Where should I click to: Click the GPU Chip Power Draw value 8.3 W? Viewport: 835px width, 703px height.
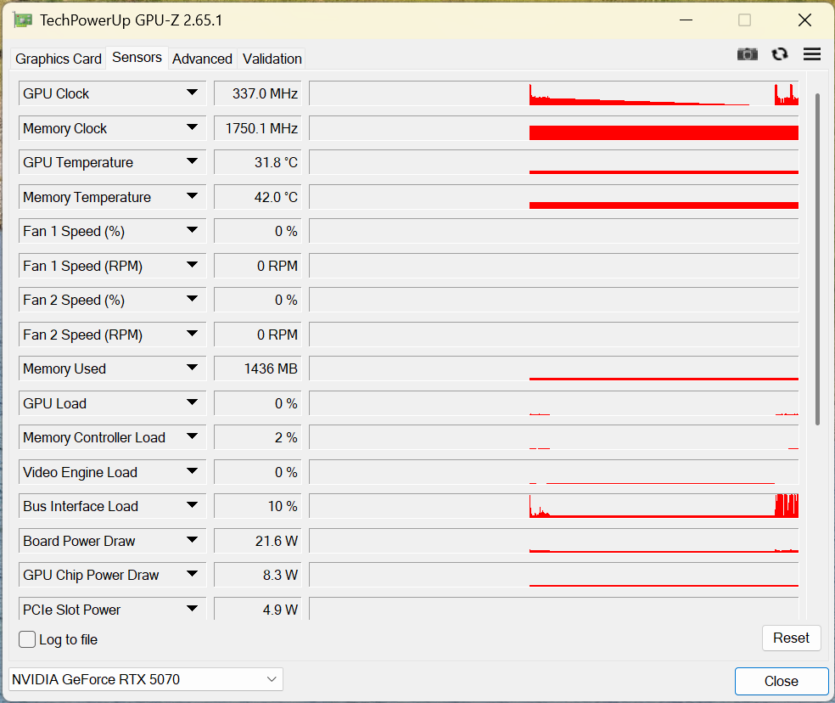tap(258, 574)
